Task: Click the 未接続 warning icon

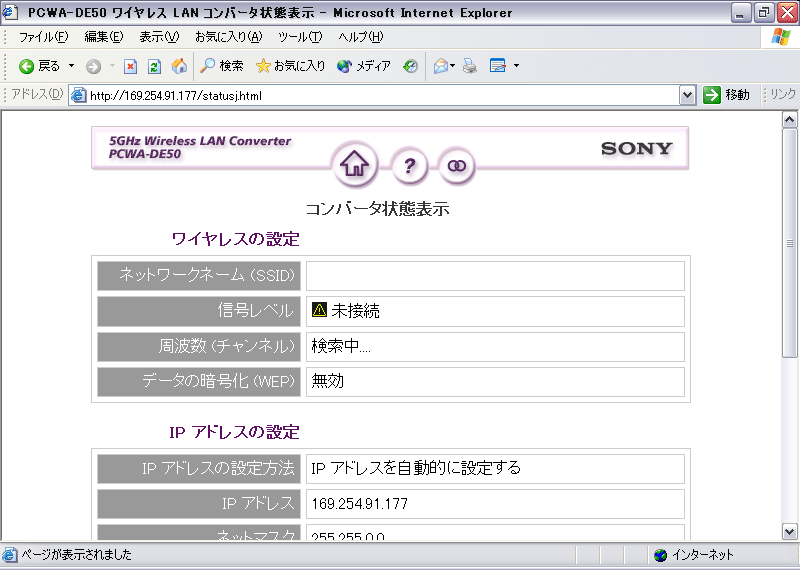Action: 319,310
